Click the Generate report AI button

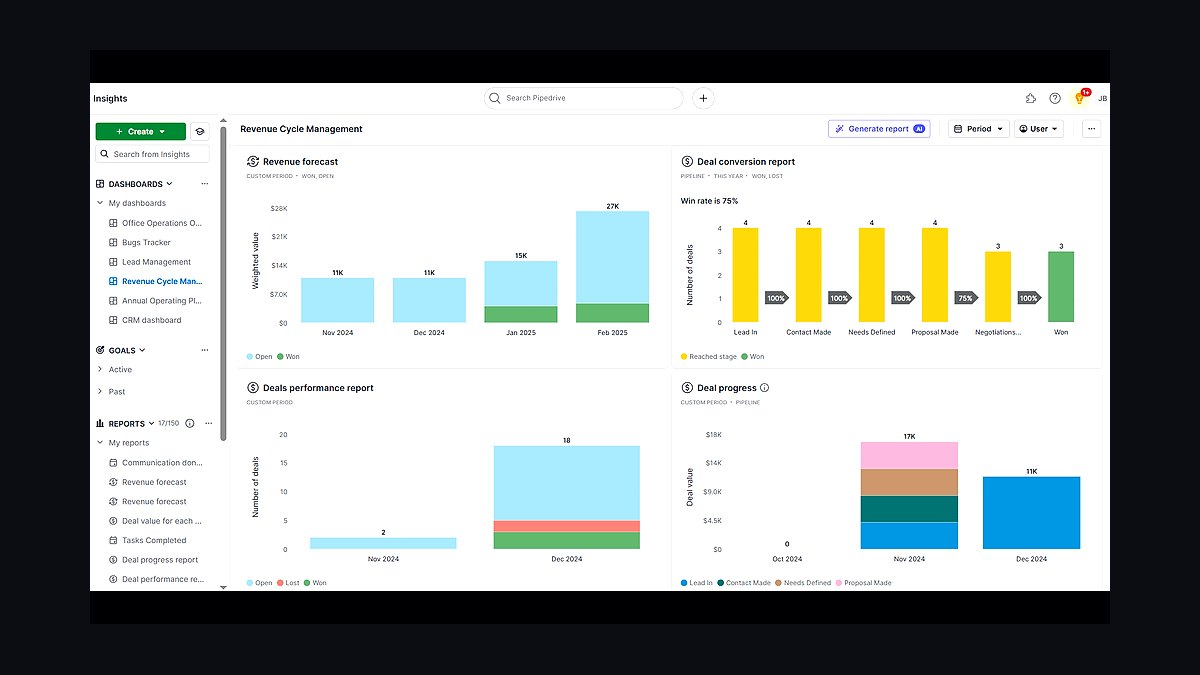[x=879, y=129]
